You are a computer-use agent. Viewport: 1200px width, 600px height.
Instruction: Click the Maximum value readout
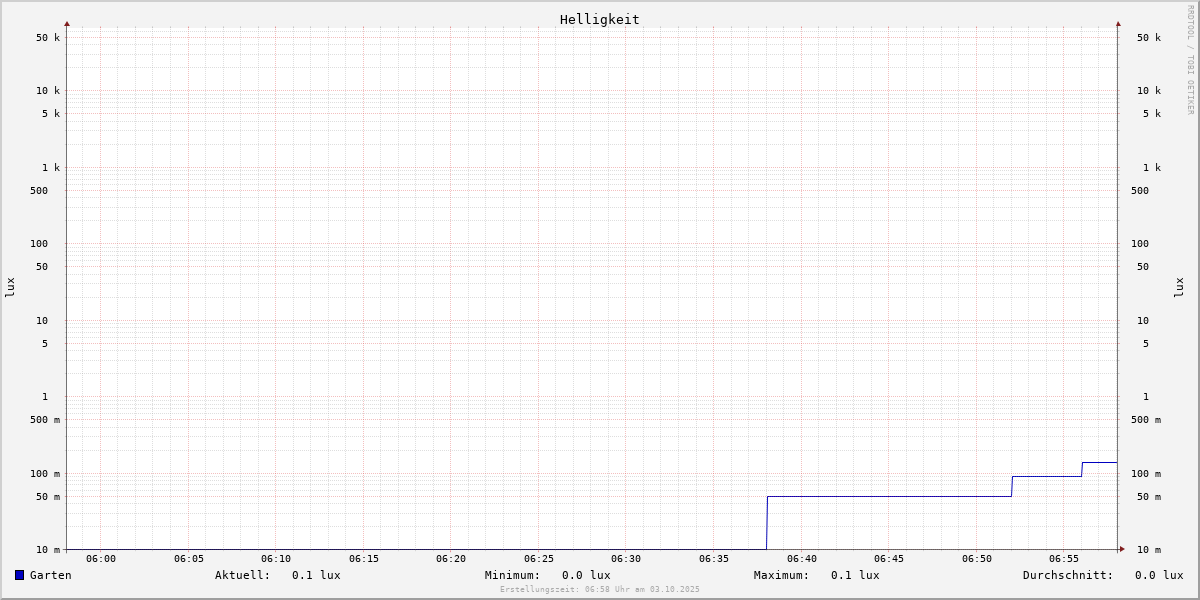point(855,575)
